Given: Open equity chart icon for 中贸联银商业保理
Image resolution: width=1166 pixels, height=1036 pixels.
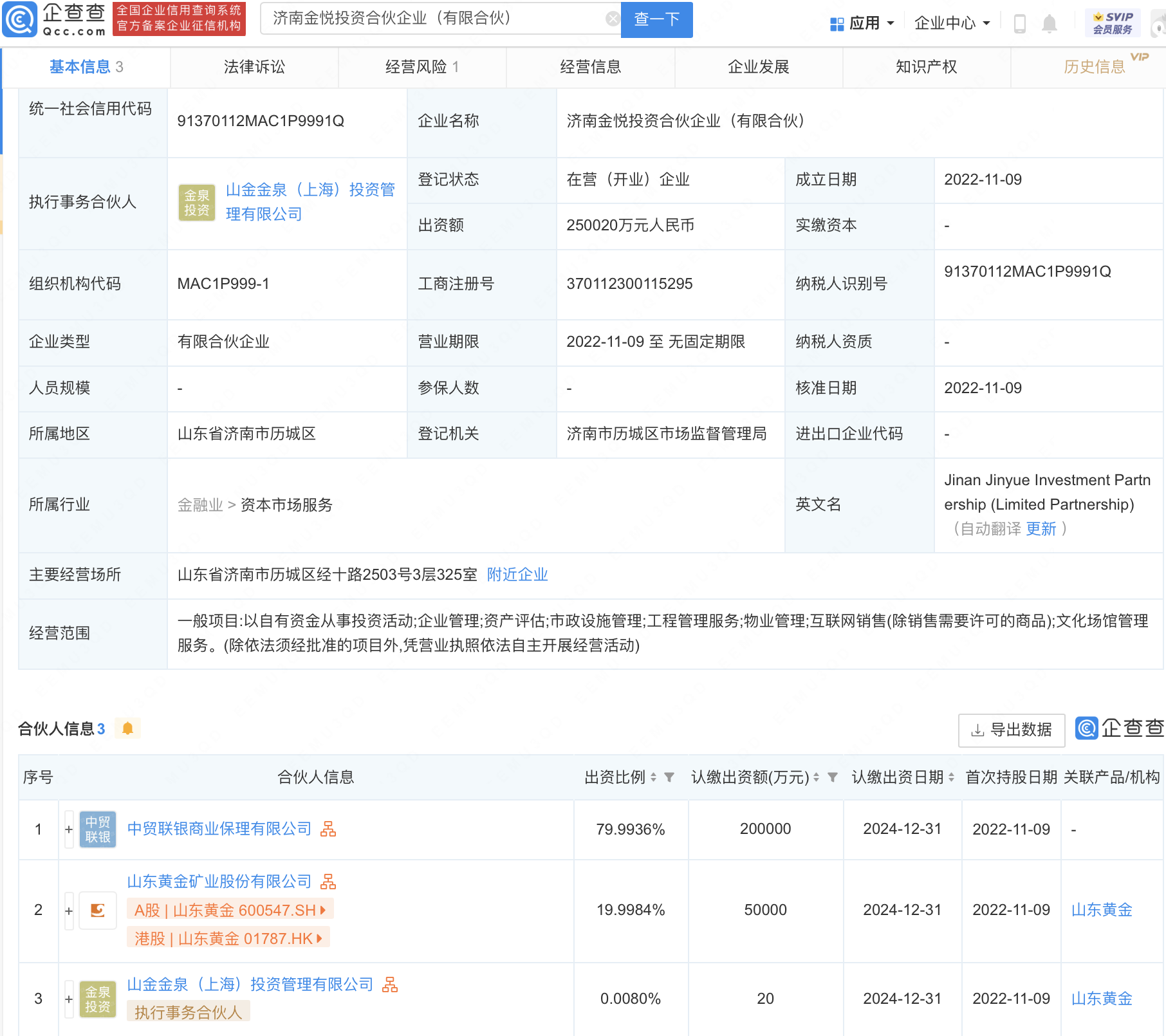Looking at the screenshot, I should pyautogui.click(x=328, y=829).
